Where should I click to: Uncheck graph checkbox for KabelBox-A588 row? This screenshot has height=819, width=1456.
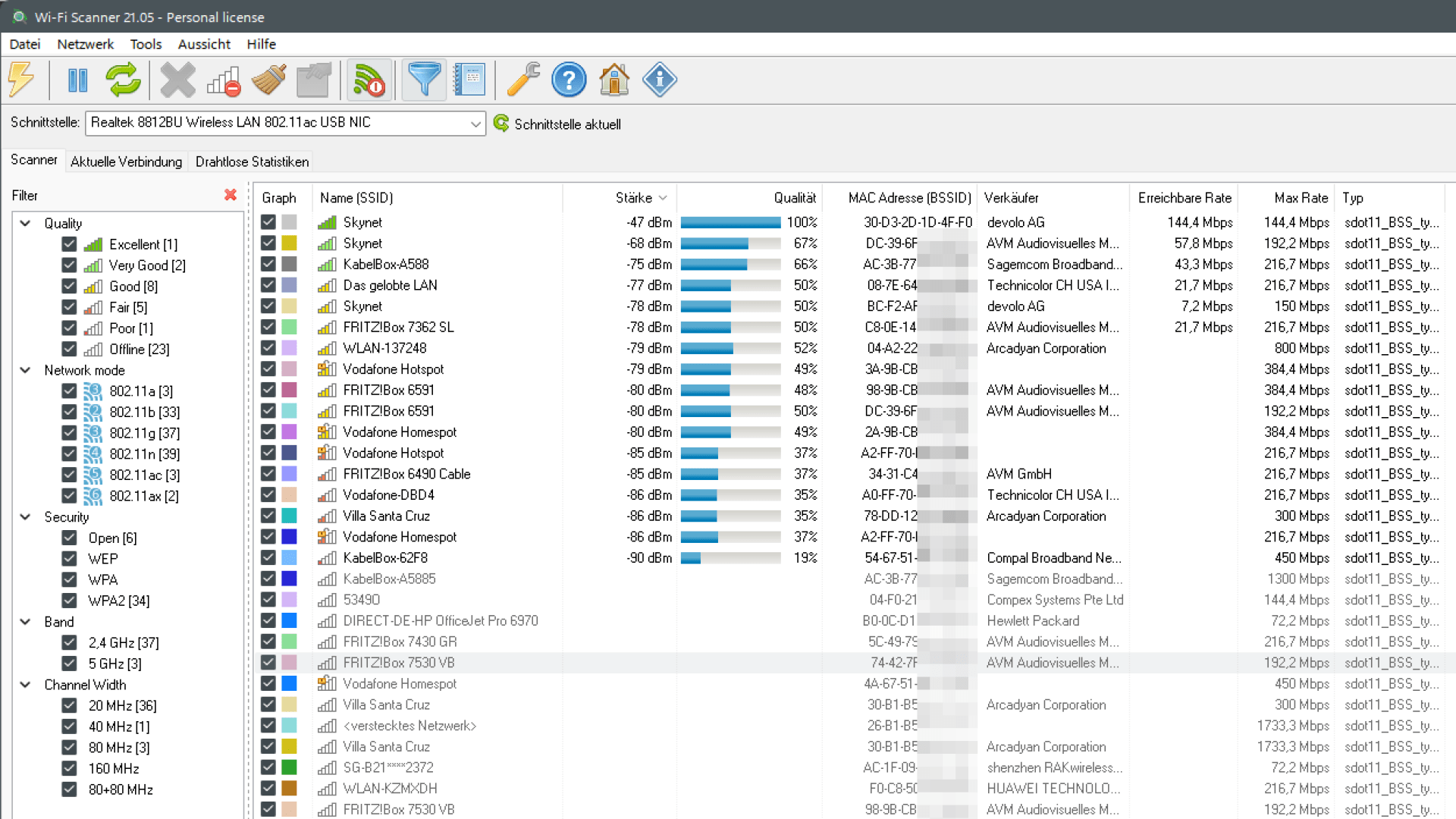coord(268,264)
